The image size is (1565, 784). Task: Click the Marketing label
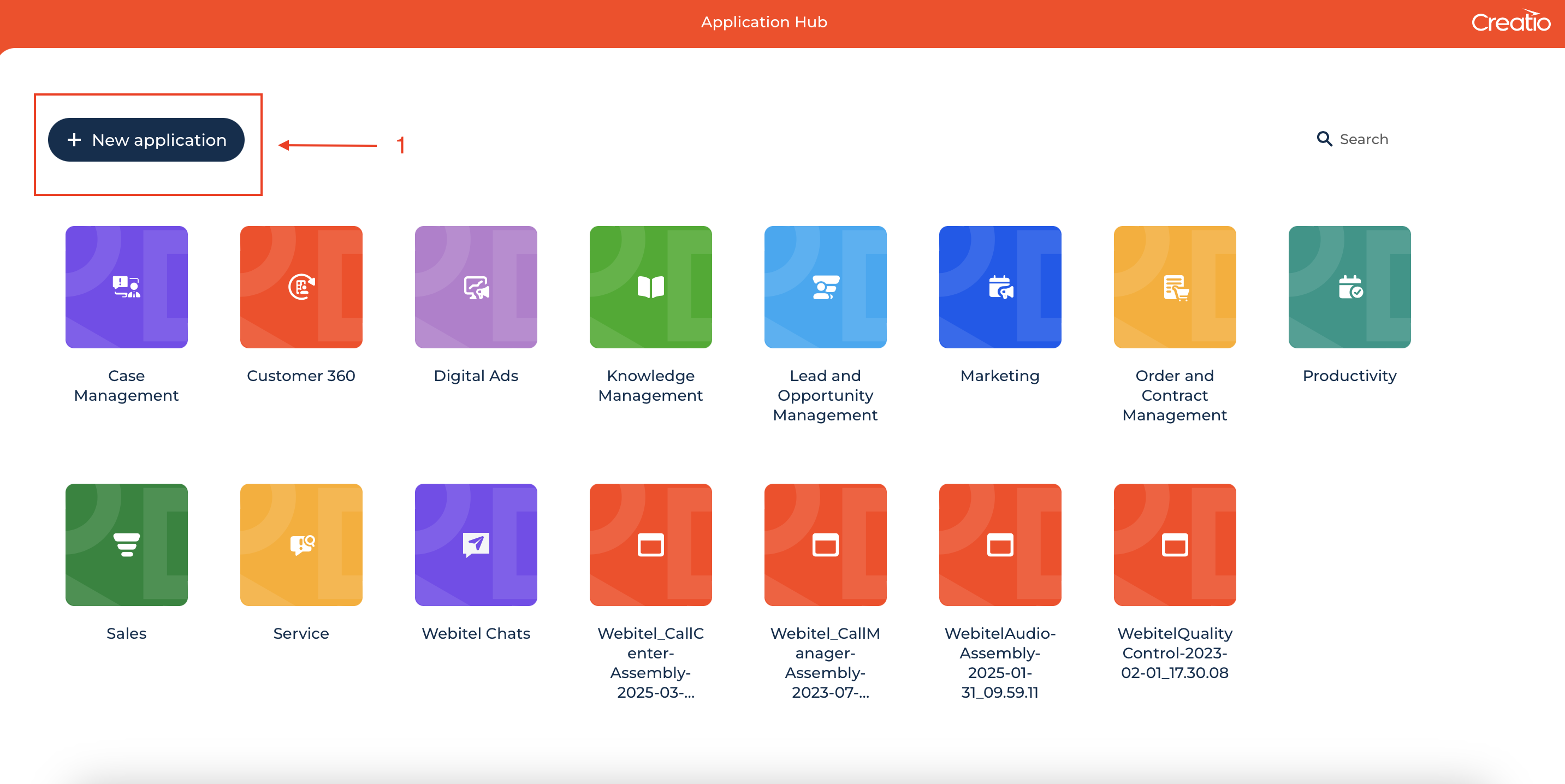pos(1000,376)
